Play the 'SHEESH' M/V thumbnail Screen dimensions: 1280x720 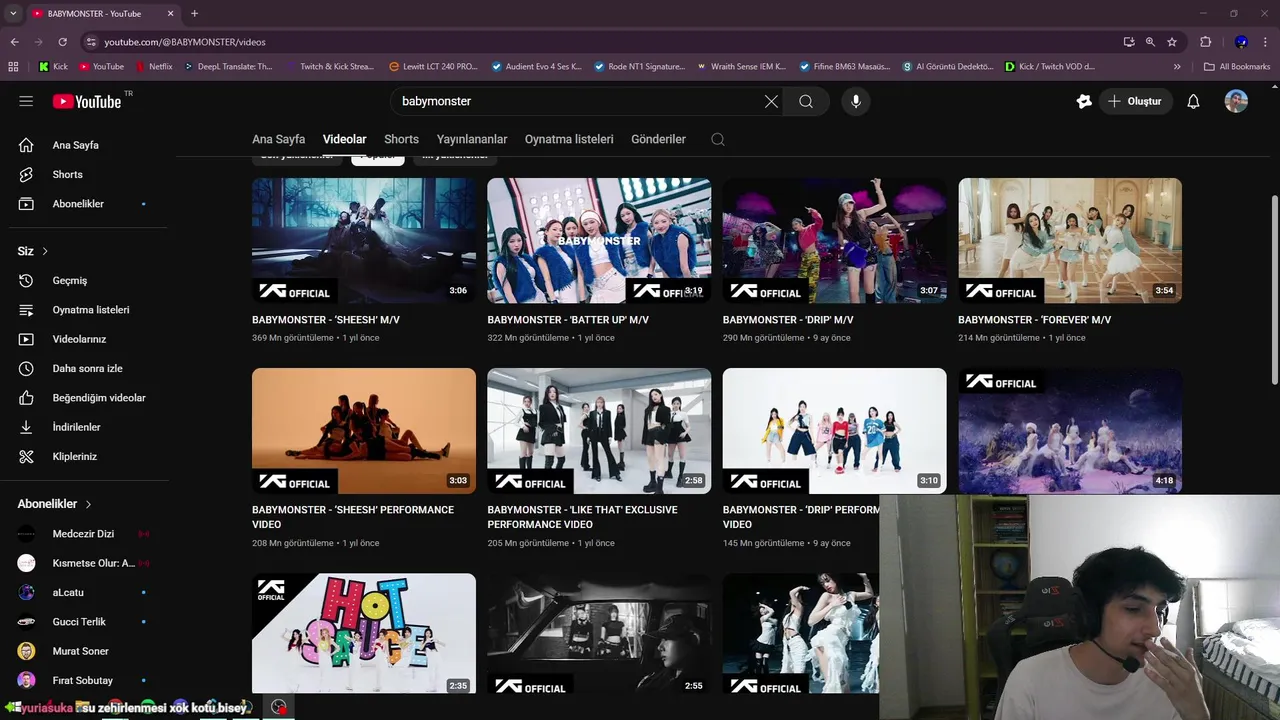coord(364,241)
